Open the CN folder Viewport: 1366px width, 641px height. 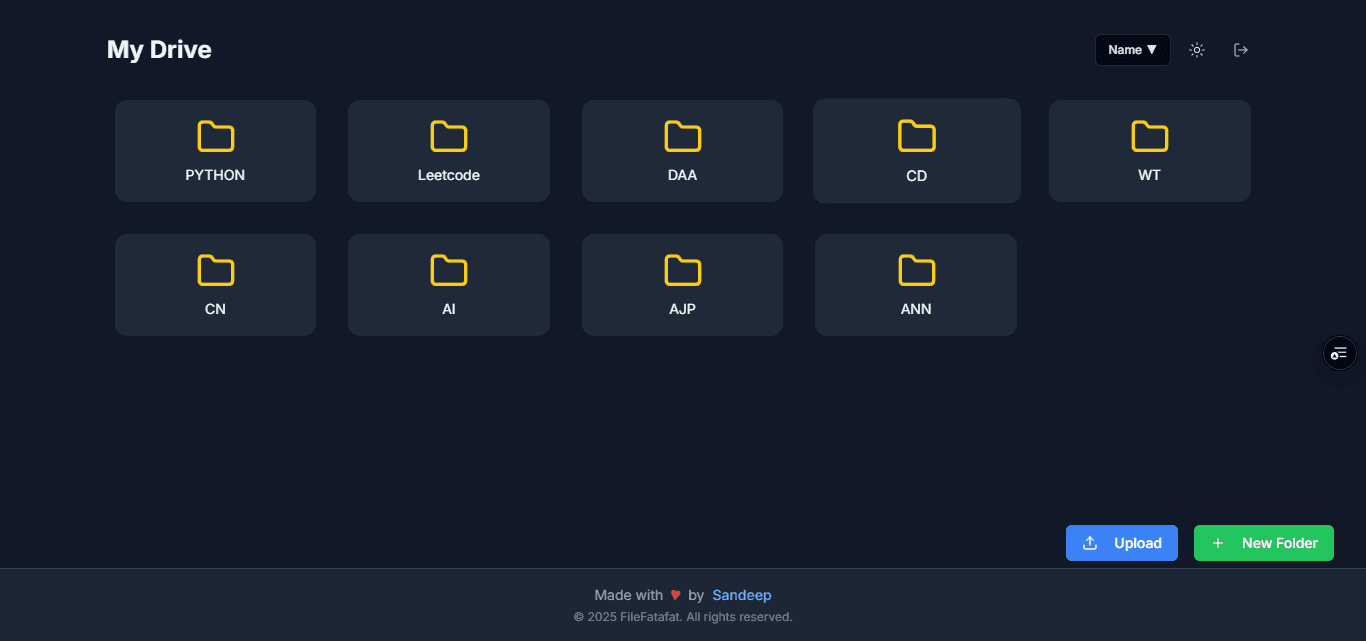click(x=215, y=284)
